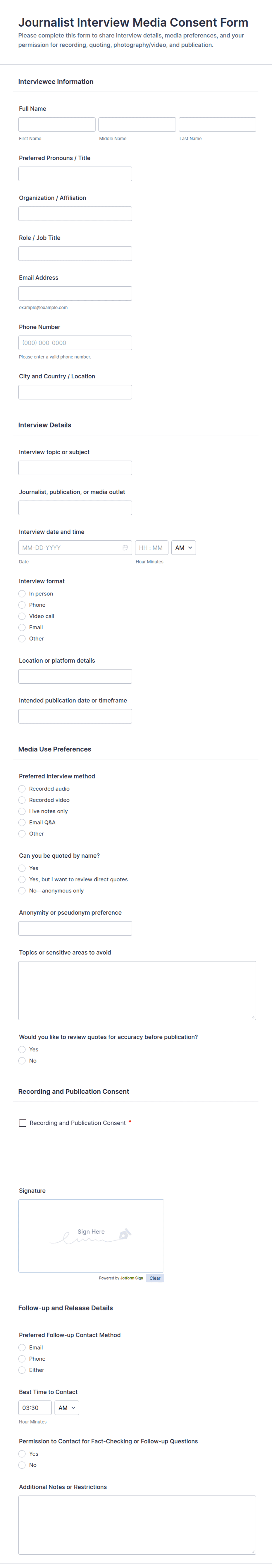Open the interview date calendar picker icon
Viewport: 272px width, 1568px height.
(x=125, y=548)
